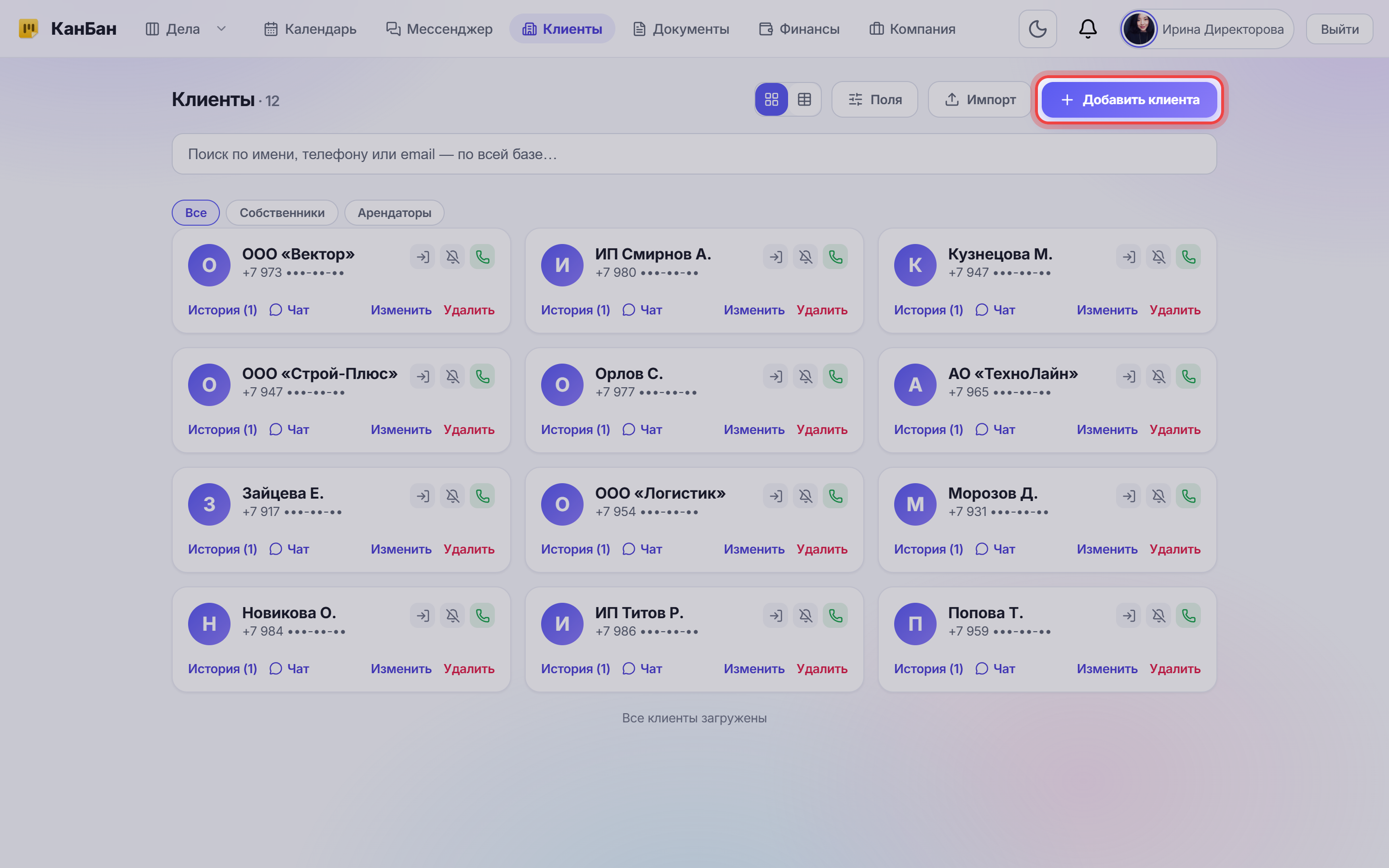
Task: Switch to table view icon
Action: [804, 99]
